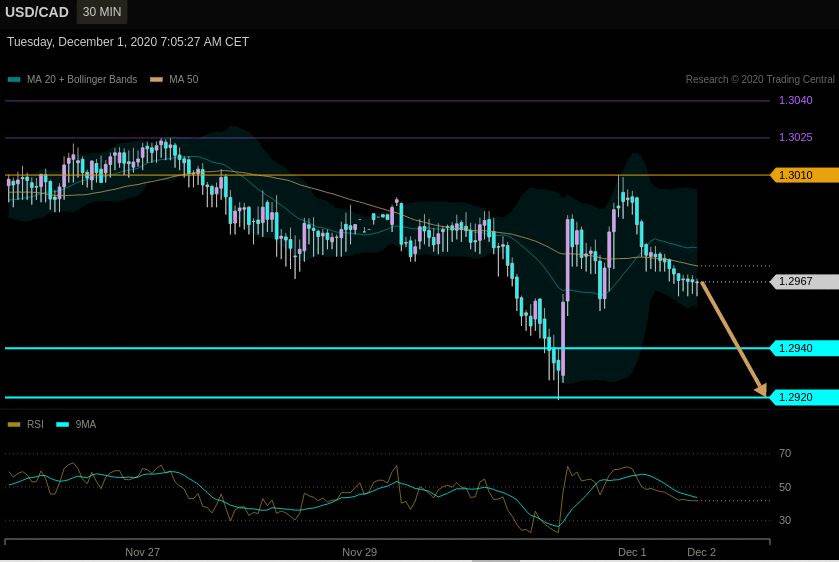Click the orange 1.3010 pivot price tag
Screen dimensions: 839x562
pyautogui.click(x=804, y=175)
